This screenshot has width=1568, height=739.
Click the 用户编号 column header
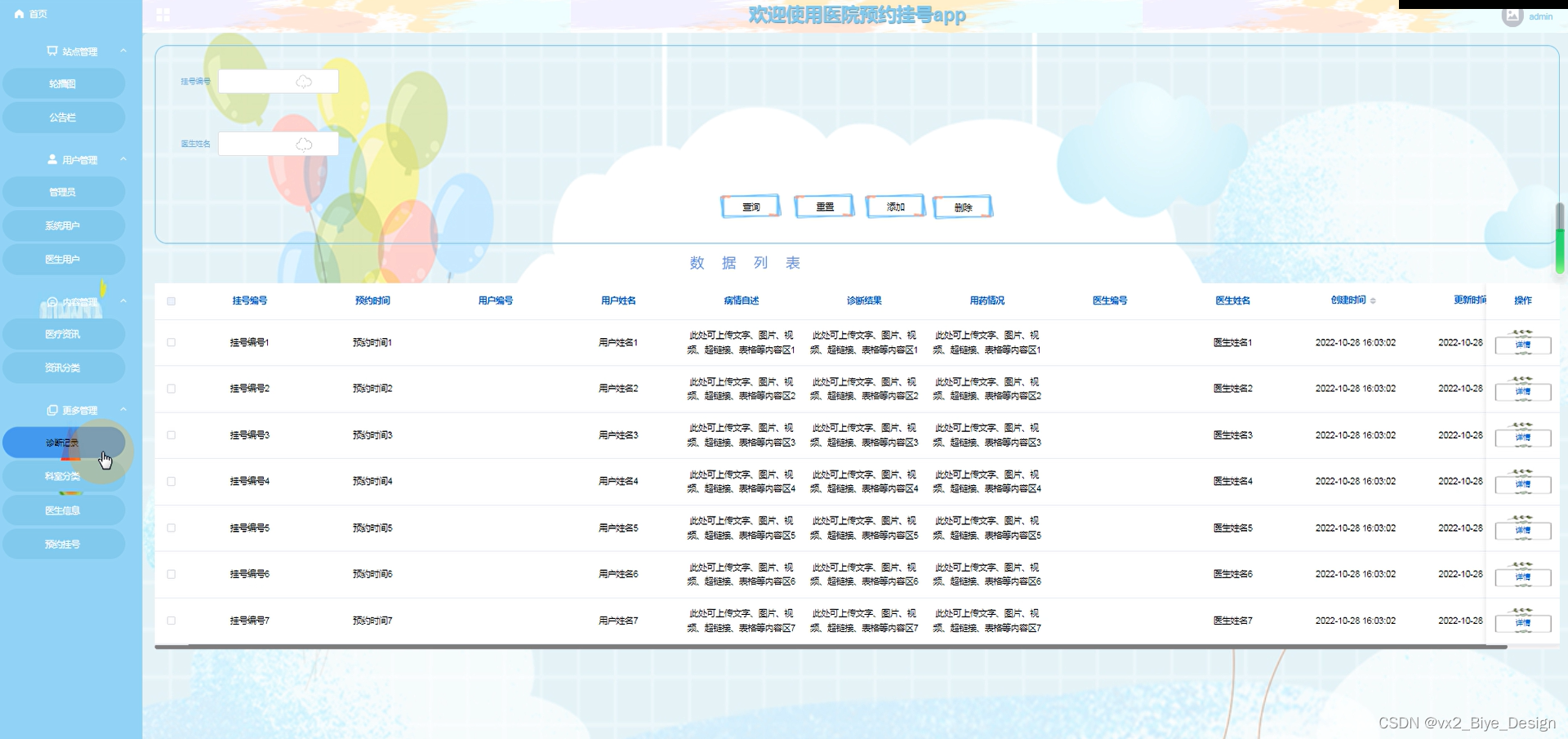[x=496, y=300]
